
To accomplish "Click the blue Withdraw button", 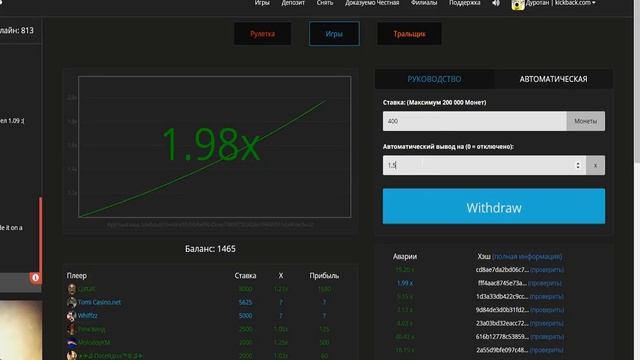I will click(x=494, y=206).
